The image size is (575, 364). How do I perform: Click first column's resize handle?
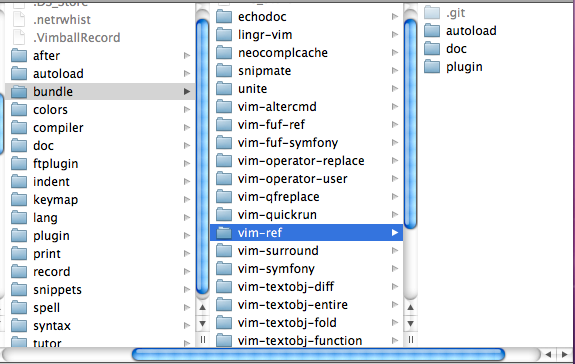pyautogui.click(x=202, y=340)
